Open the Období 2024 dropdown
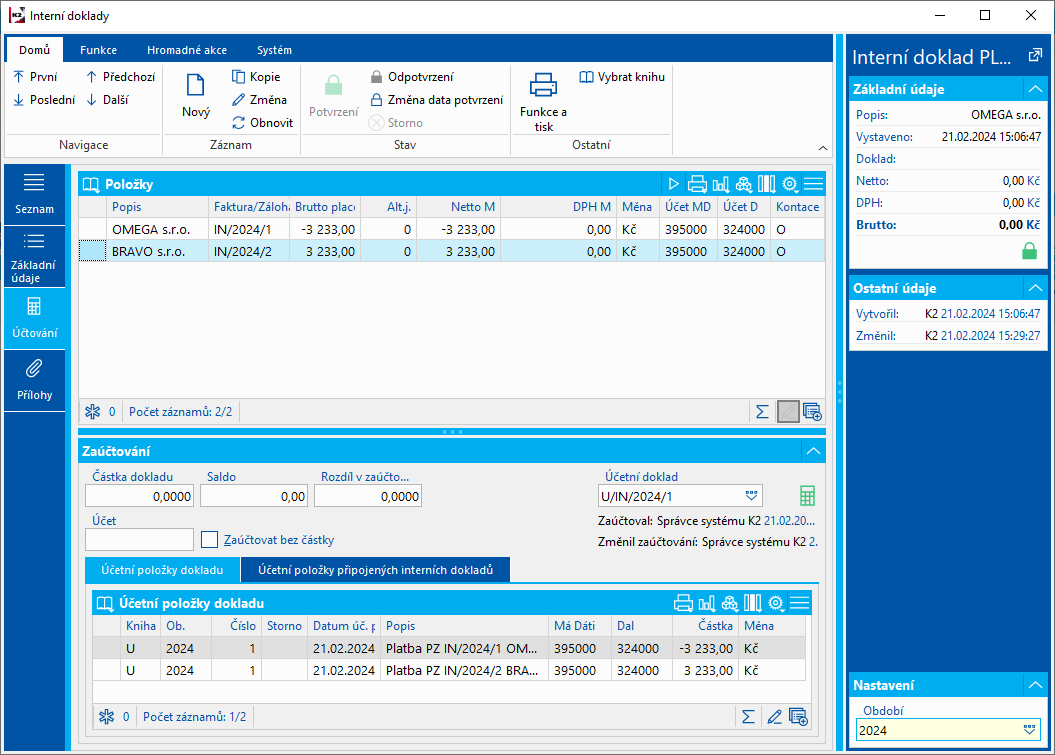This screenshot has width=1055, height=755. point(1028,730)
